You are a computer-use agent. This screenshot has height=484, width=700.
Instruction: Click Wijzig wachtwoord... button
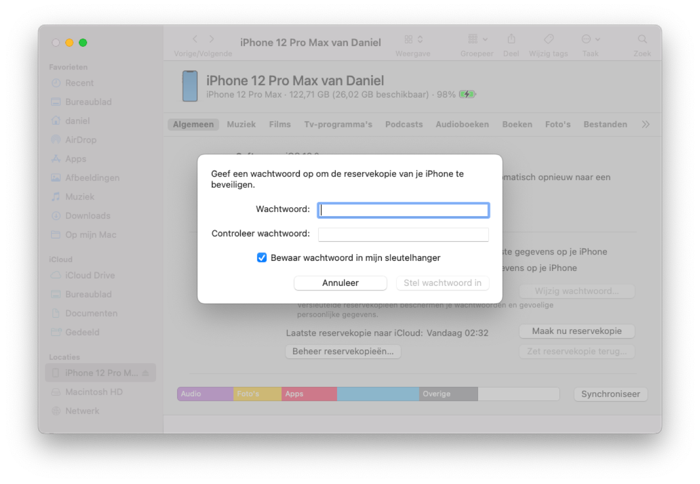[x=577, y=291]
